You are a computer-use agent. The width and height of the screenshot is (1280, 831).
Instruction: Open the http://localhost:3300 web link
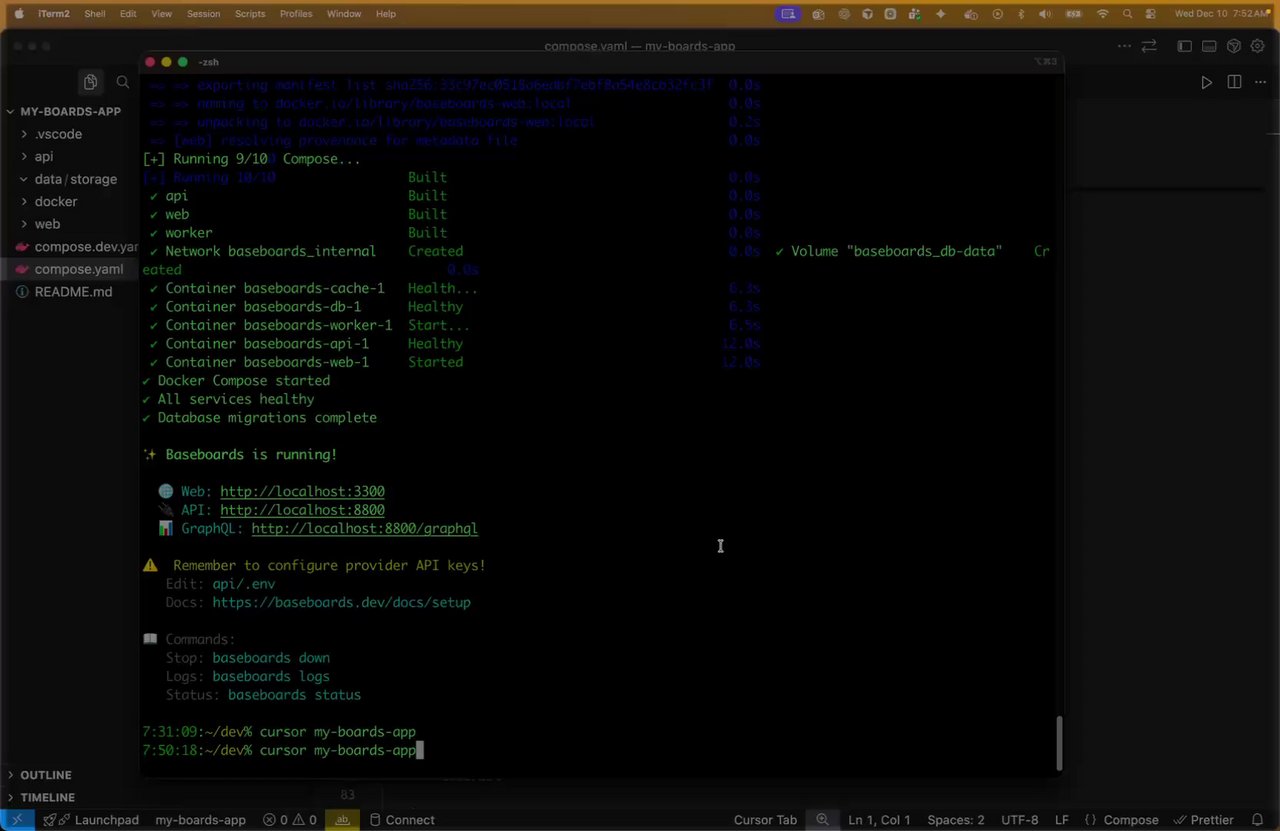[x=302, y=491]
